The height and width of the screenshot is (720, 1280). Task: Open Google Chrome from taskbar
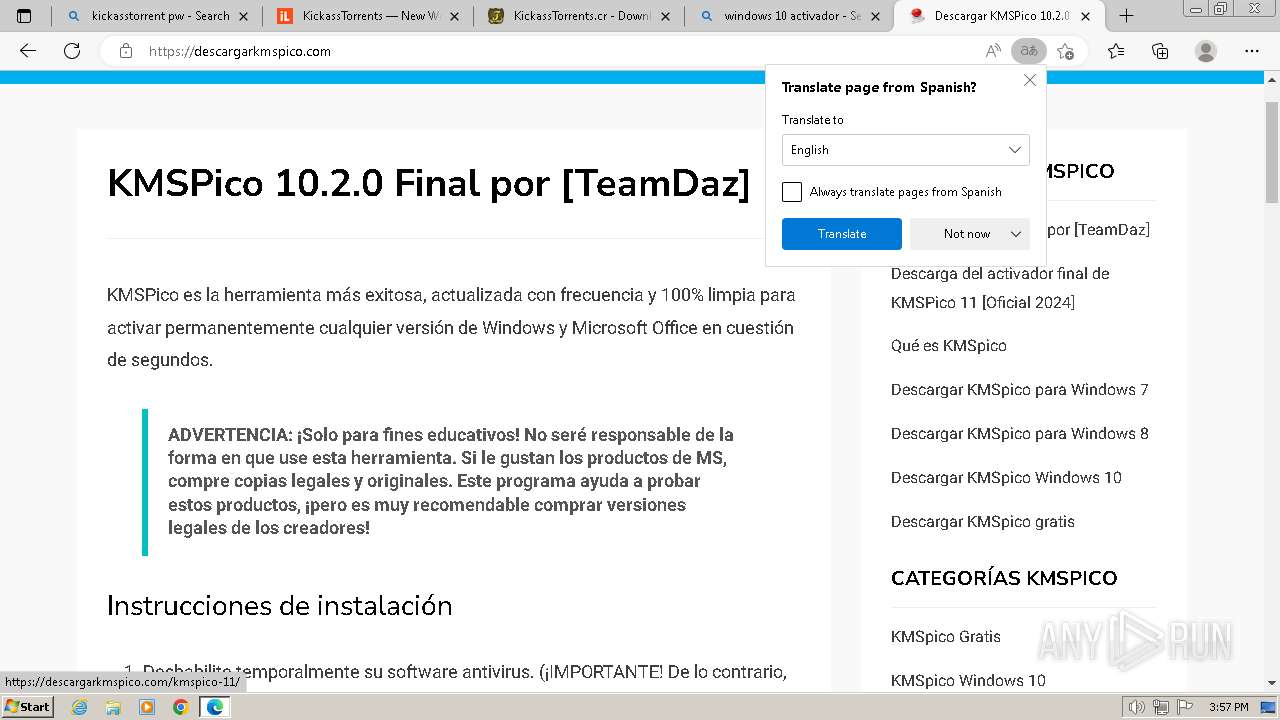click(180, 707)
